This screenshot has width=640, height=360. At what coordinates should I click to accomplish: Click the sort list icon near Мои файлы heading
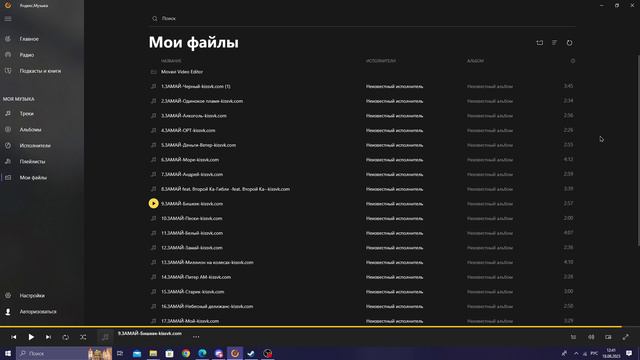click(x=554, y=42)
